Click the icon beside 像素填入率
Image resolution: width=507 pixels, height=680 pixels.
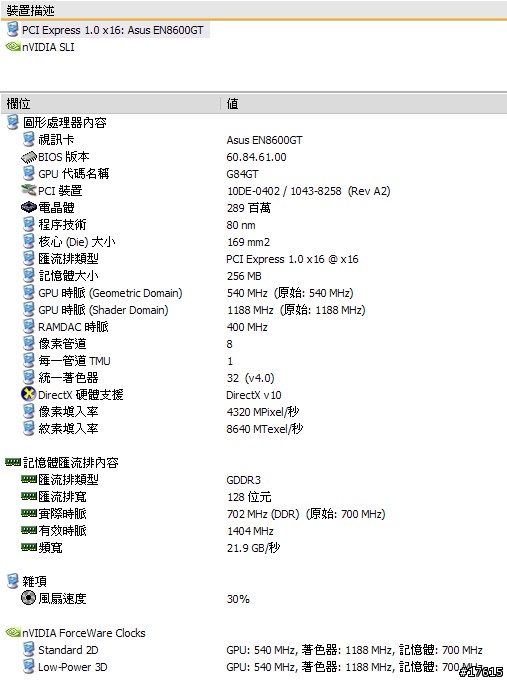pos(28,411)
